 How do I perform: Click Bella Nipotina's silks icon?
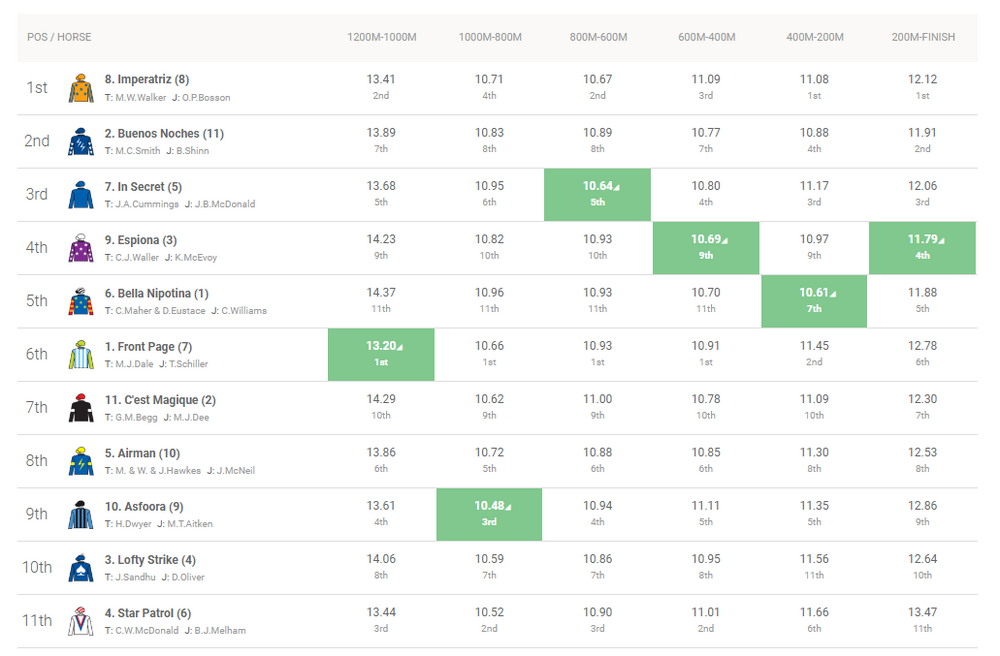[x=81, y=301]
